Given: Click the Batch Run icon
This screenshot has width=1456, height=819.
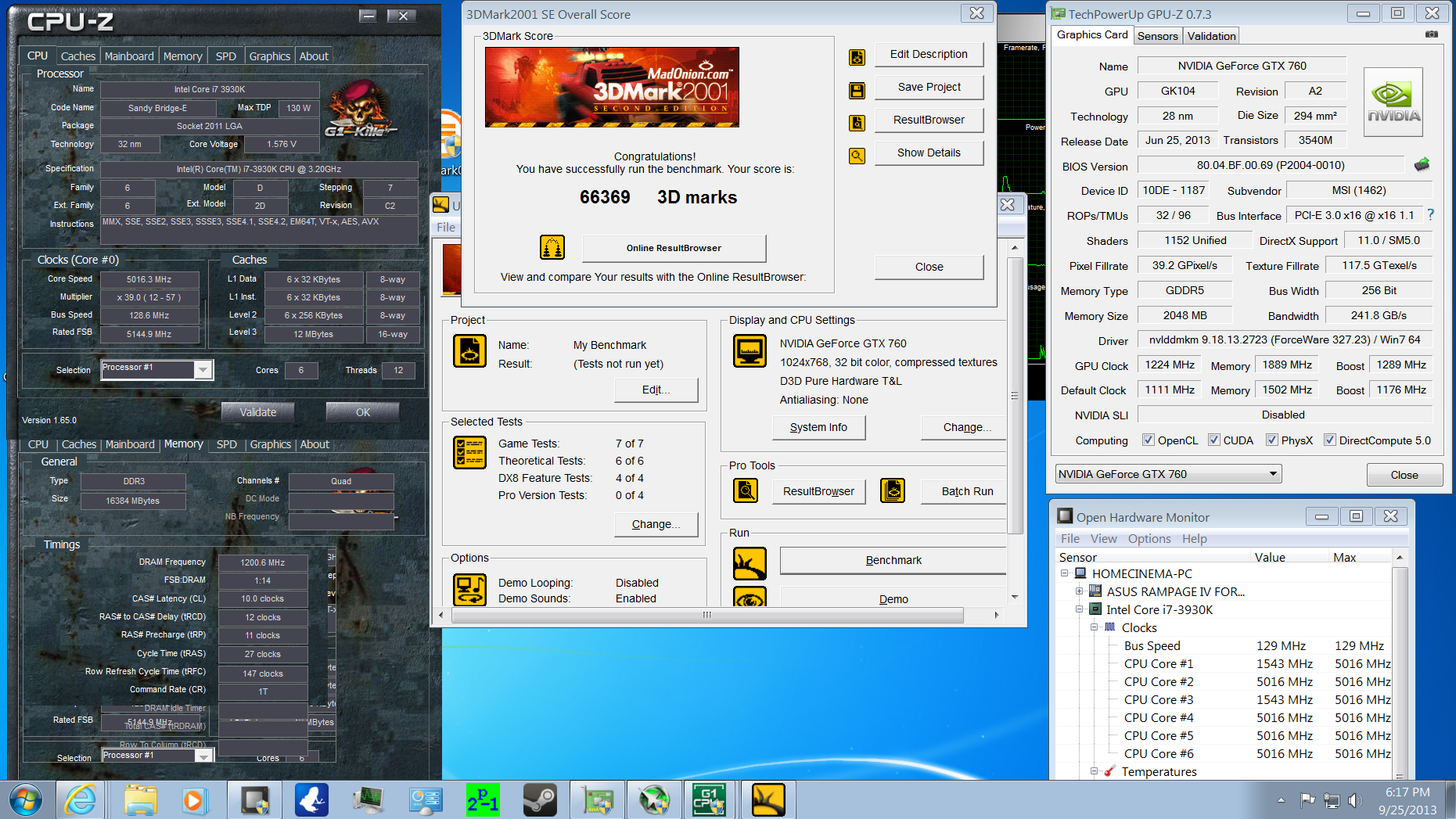Looking at the screenshot, I should point(893,490).
